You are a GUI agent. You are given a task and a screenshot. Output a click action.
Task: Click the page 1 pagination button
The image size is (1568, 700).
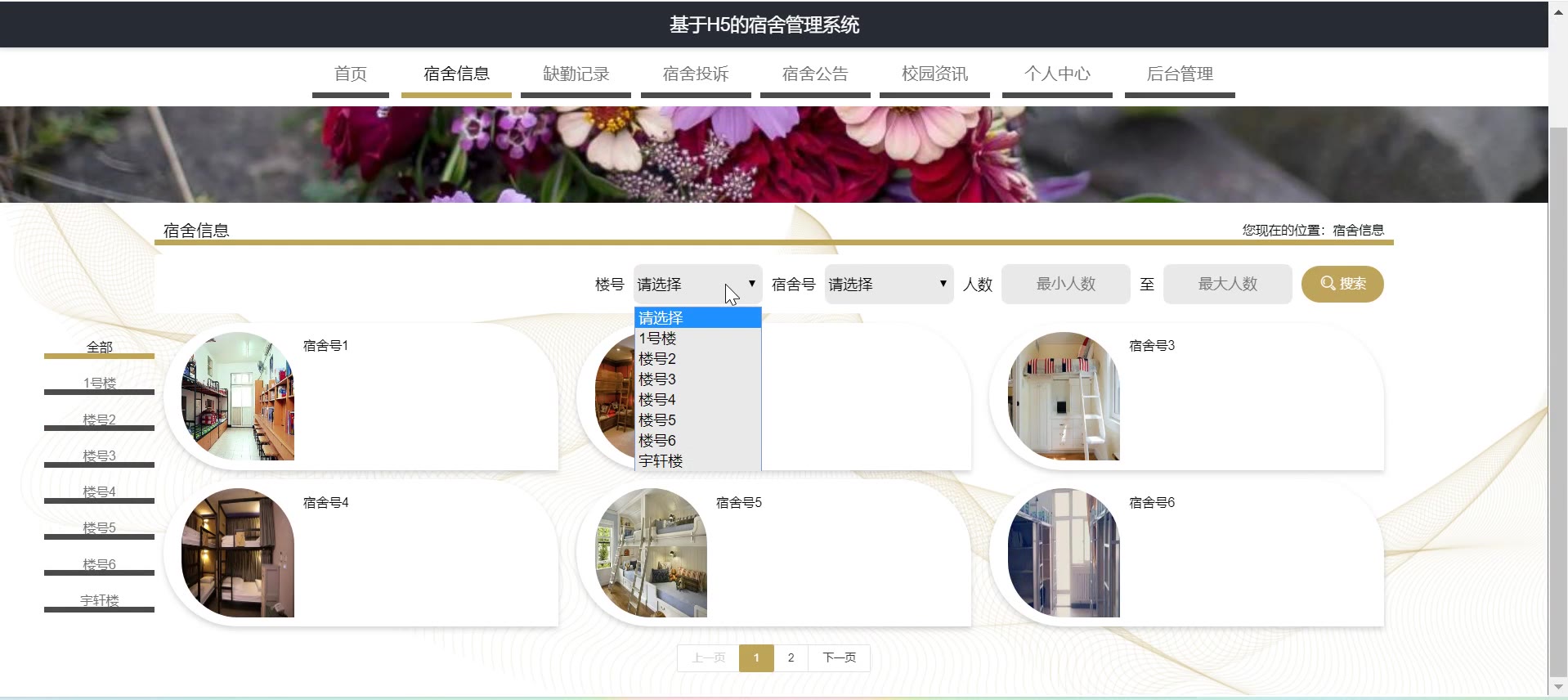tap(756, 658)
